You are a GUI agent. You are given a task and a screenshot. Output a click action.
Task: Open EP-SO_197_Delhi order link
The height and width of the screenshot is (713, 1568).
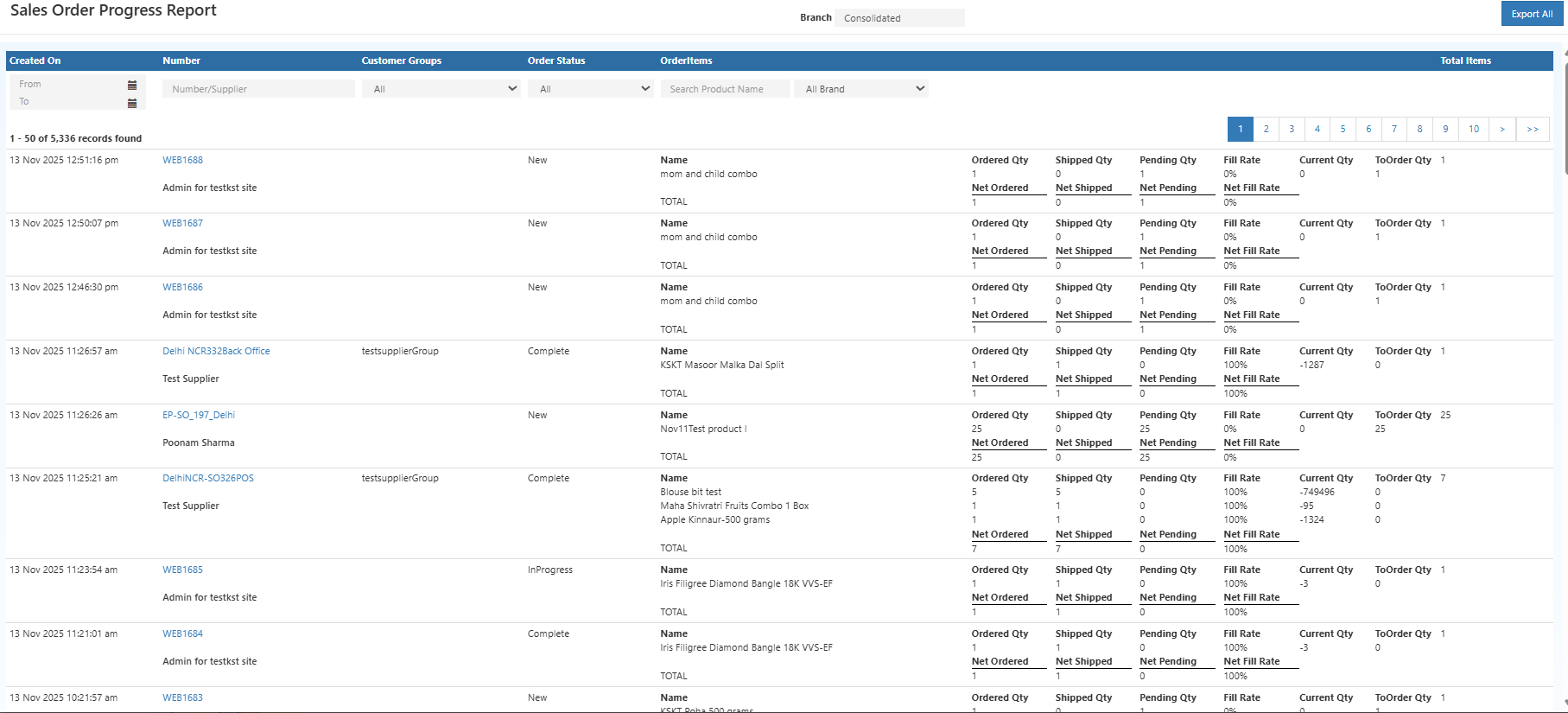point(199,415)
